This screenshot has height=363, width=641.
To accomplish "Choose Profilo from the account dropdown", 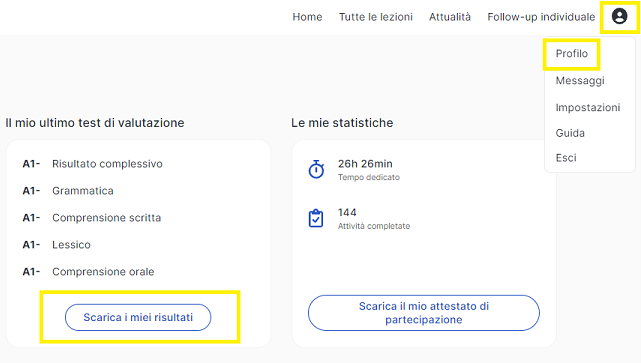I will (x=572, y=54).
